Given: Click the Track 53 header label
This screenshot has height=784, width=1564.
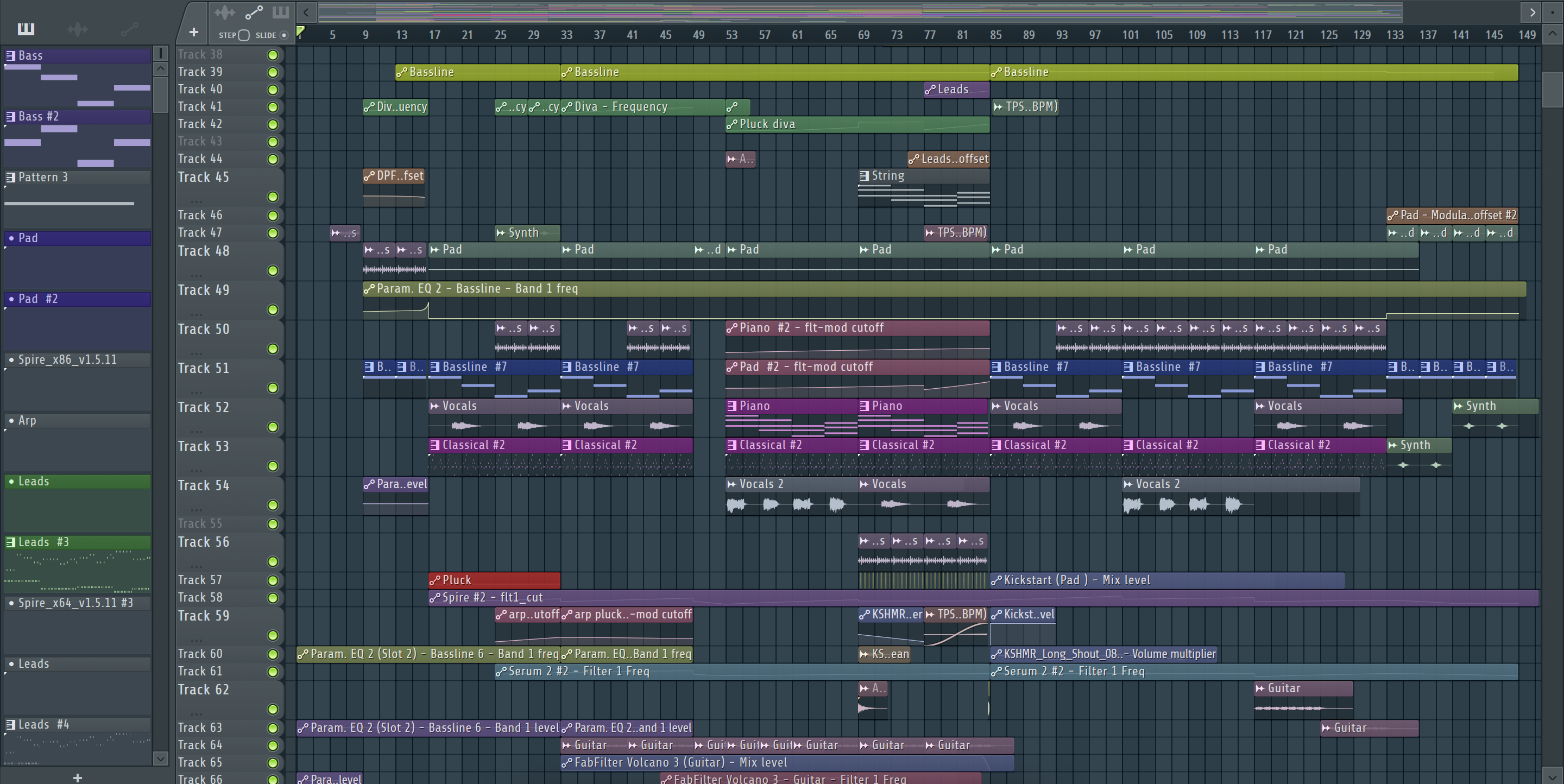Looking at the screenshot, I should (204, 447).
